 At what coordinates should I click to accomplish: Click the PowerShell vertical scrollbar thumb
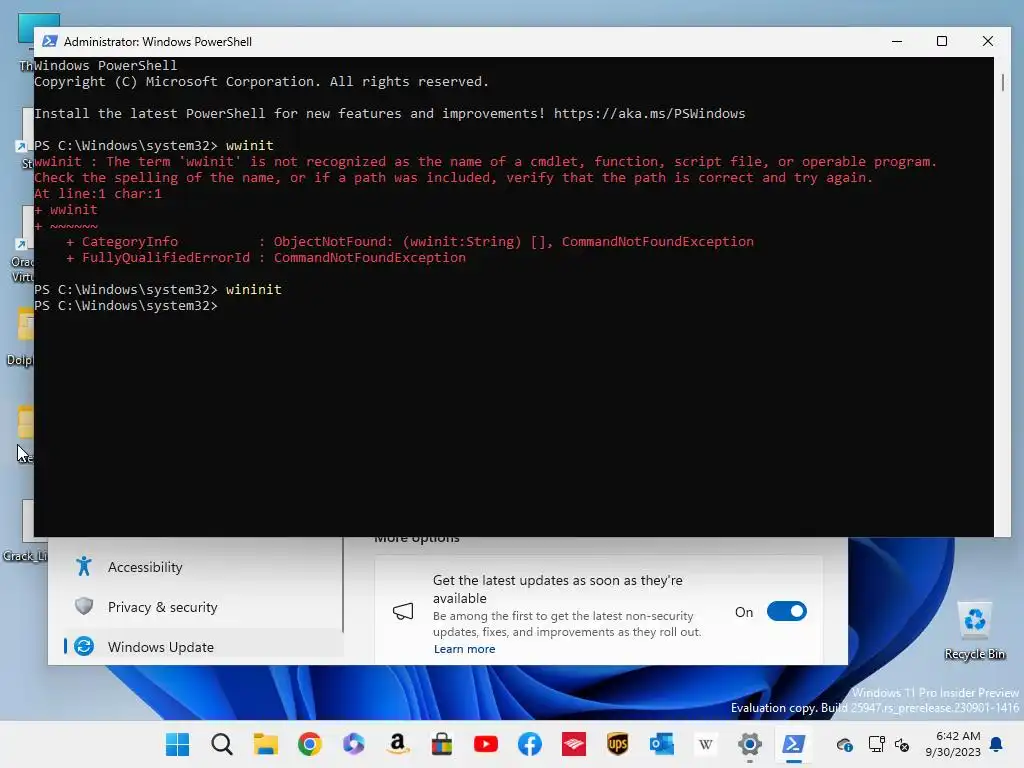(x=1002, y=82)
